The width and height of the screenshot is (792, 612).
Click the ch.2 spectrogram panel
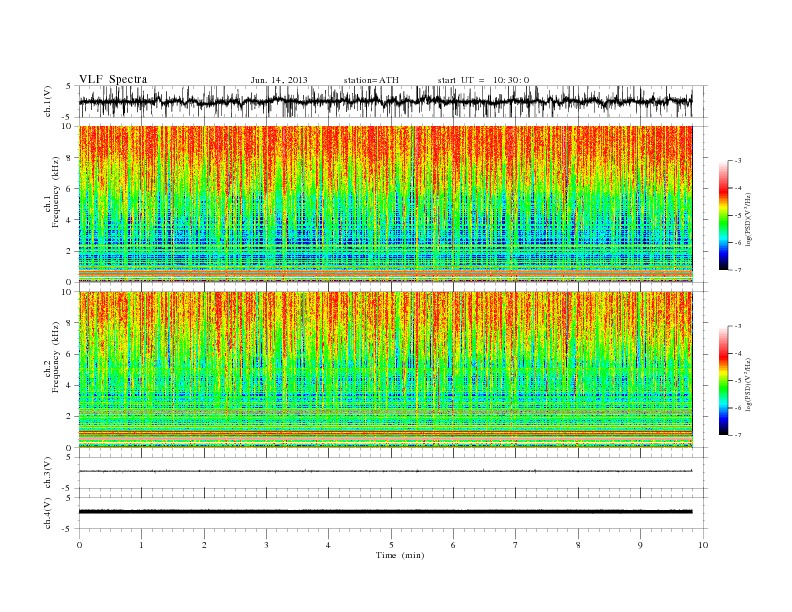[386, 370]
